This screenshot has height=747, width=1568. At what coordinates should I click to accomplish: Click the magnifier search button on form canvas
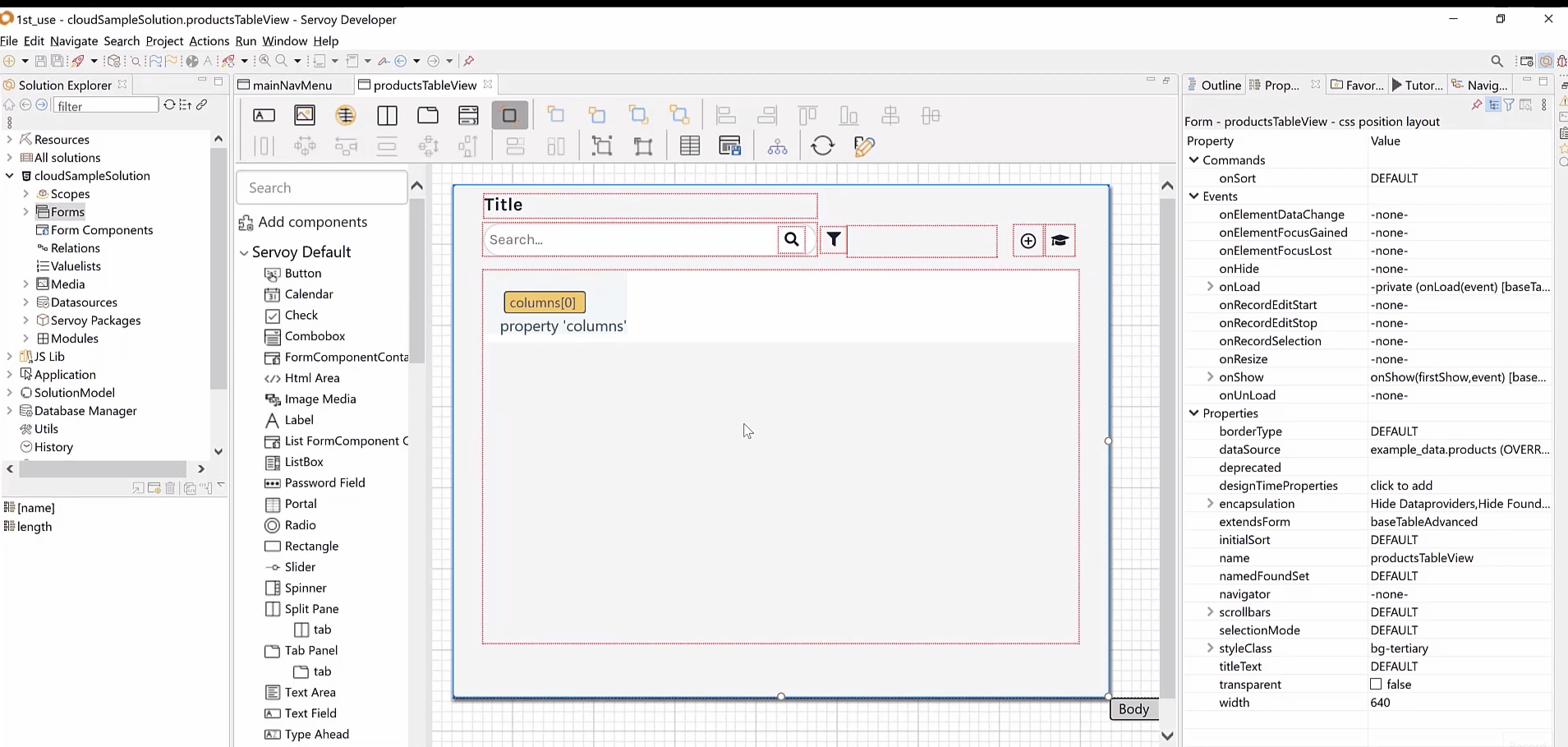792,240
